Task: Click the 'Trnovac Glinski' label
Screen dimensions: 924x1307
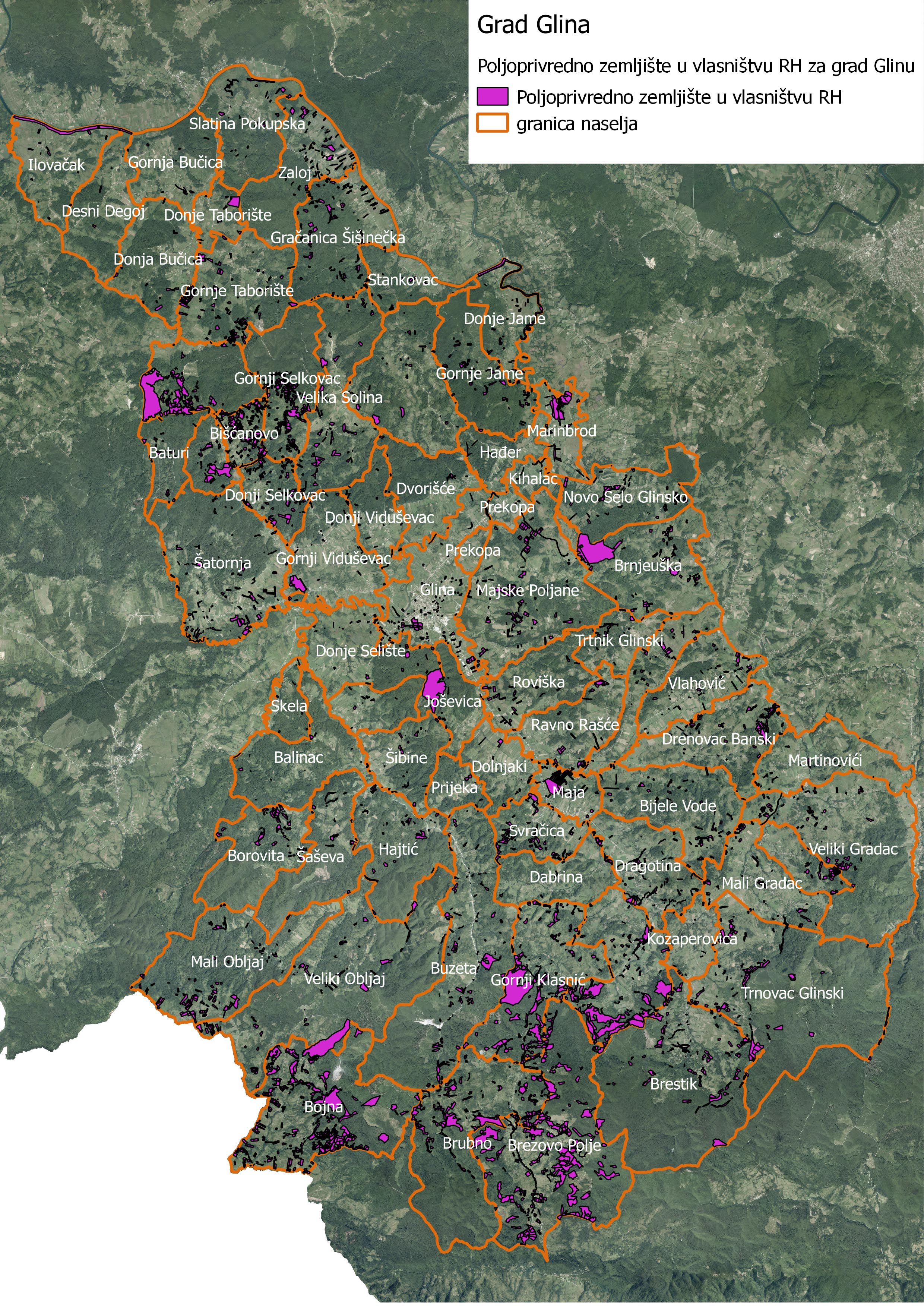Action: (792, 993)
